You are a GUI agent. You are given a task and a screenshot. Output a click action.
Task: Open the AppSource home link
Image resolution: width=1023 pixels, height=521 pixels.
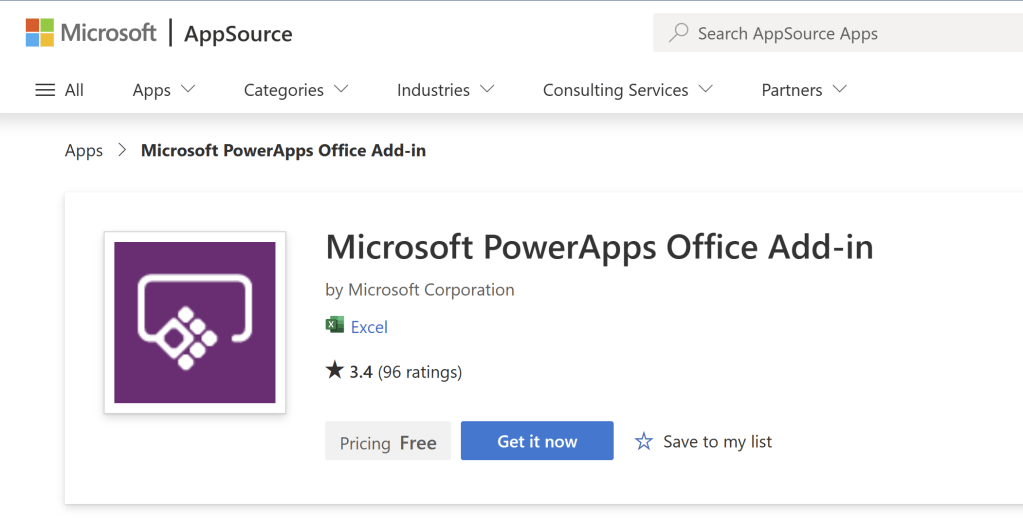(x=238, y=34)
